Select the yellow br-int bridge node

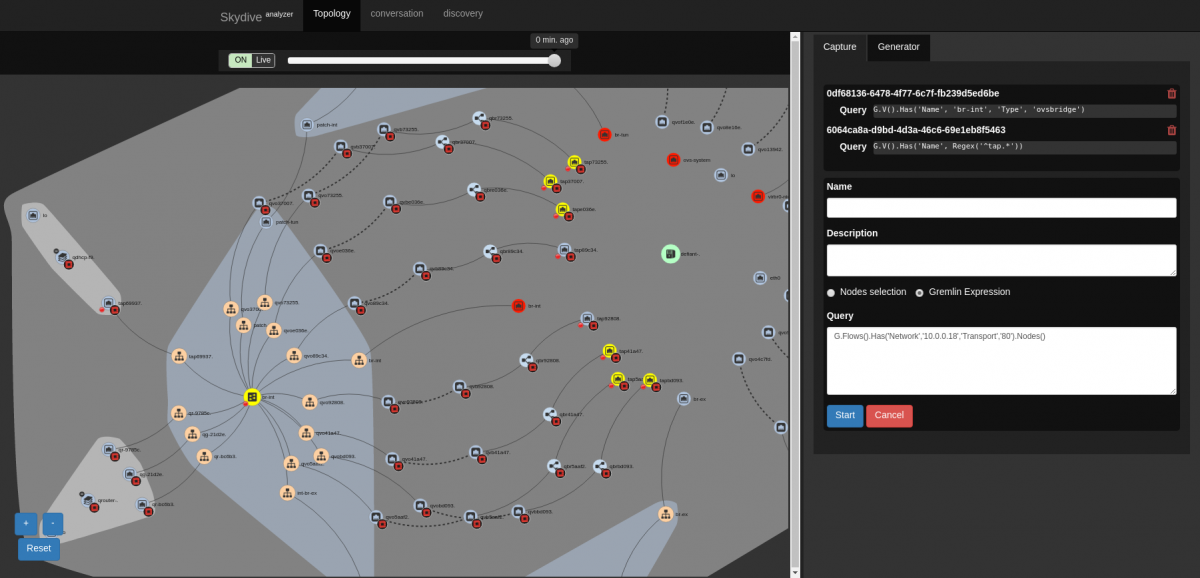click(253, 397)
